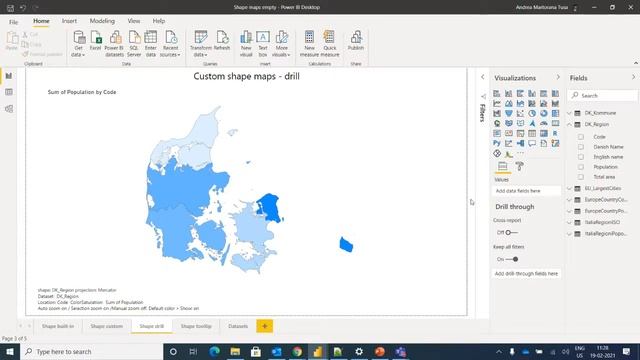640x360 pixels.
Task: Create a Quick measure
Action: (330, 43)
